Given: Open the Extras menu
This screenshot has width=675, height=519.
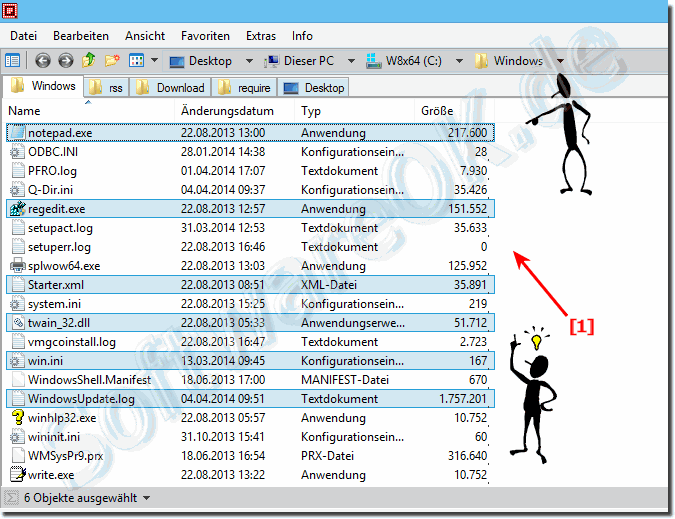Looking at the screenshot, I should click(260, 36).
